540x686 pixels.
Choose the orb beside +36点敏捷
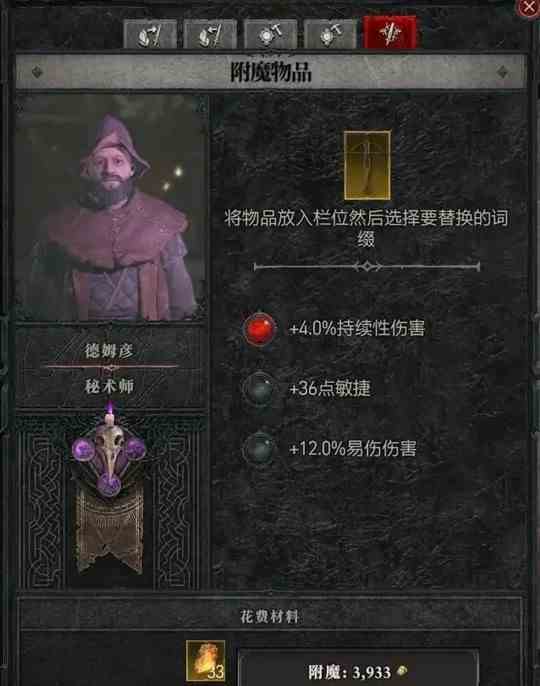point(260,388)
